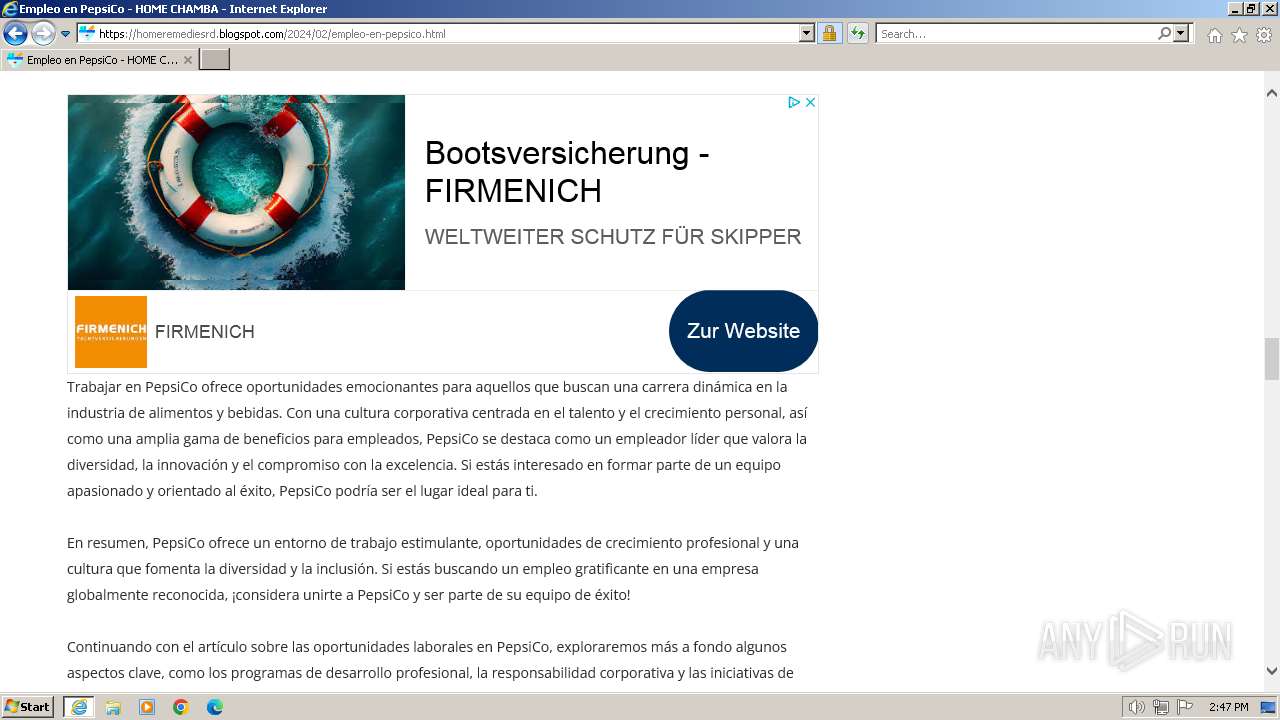Click the page scrollbar down arrow
This screenshot has width=1280, height=720.
1272,671
